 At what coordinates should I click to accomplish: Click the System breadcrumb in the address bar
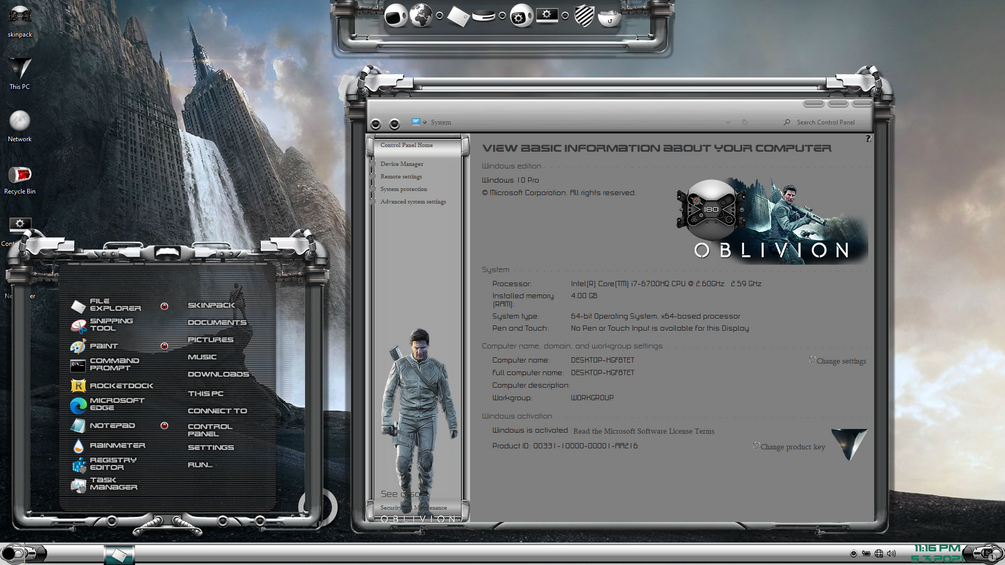[441, 122]
